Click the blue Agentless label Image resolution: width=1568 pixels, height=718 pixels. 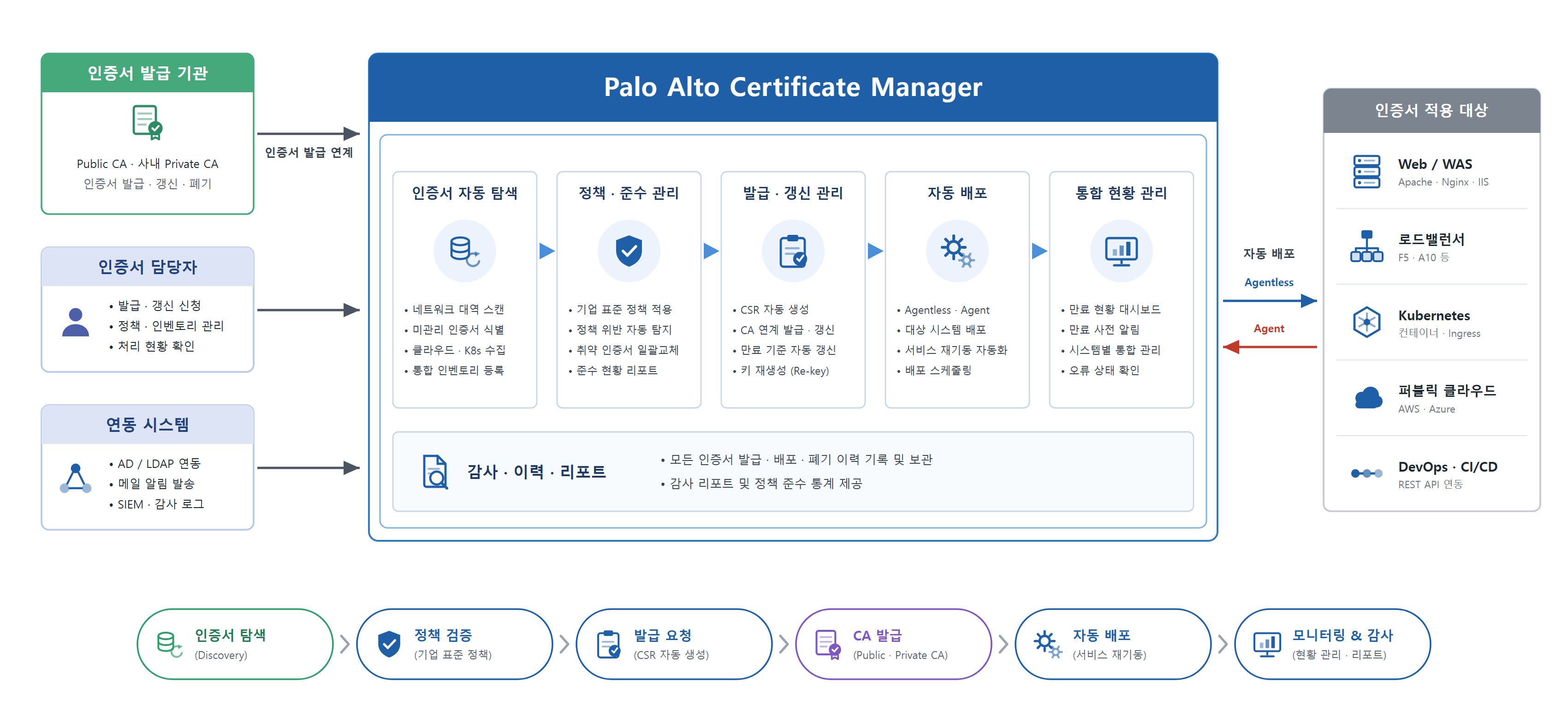pos(1269,282)
